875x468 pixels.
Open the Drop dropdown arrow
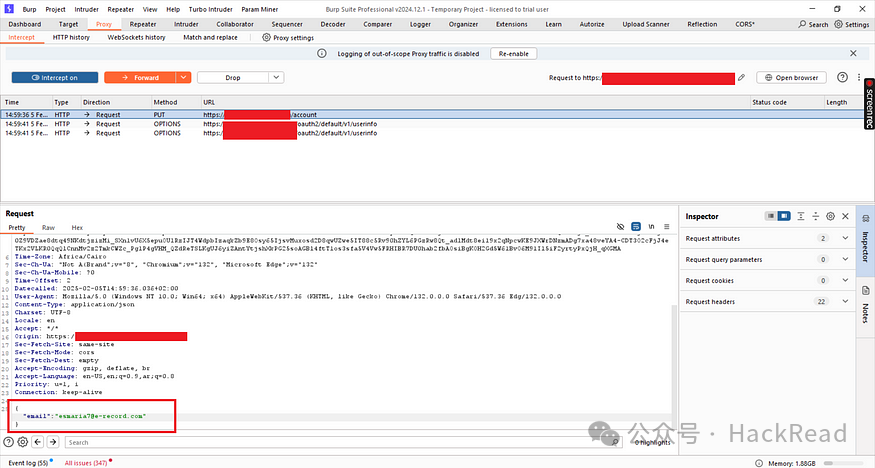(x=276, y=78)
